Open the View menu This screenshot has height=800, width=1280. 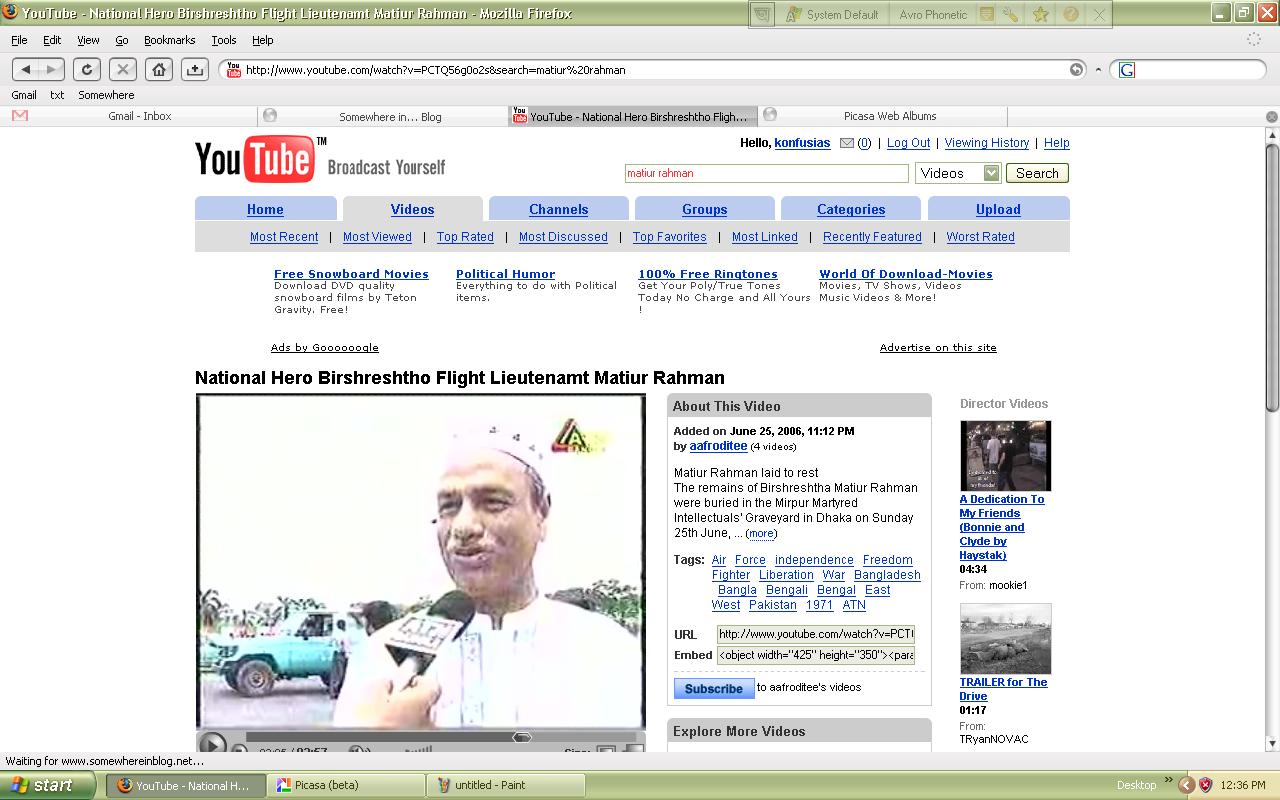point(88,40)
